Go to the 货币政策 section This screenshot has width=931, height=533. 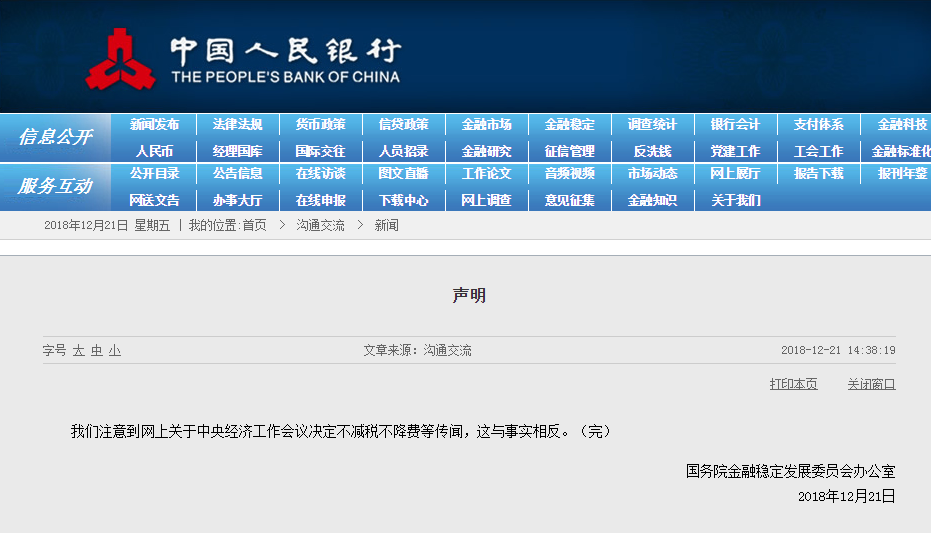point(320,125)
